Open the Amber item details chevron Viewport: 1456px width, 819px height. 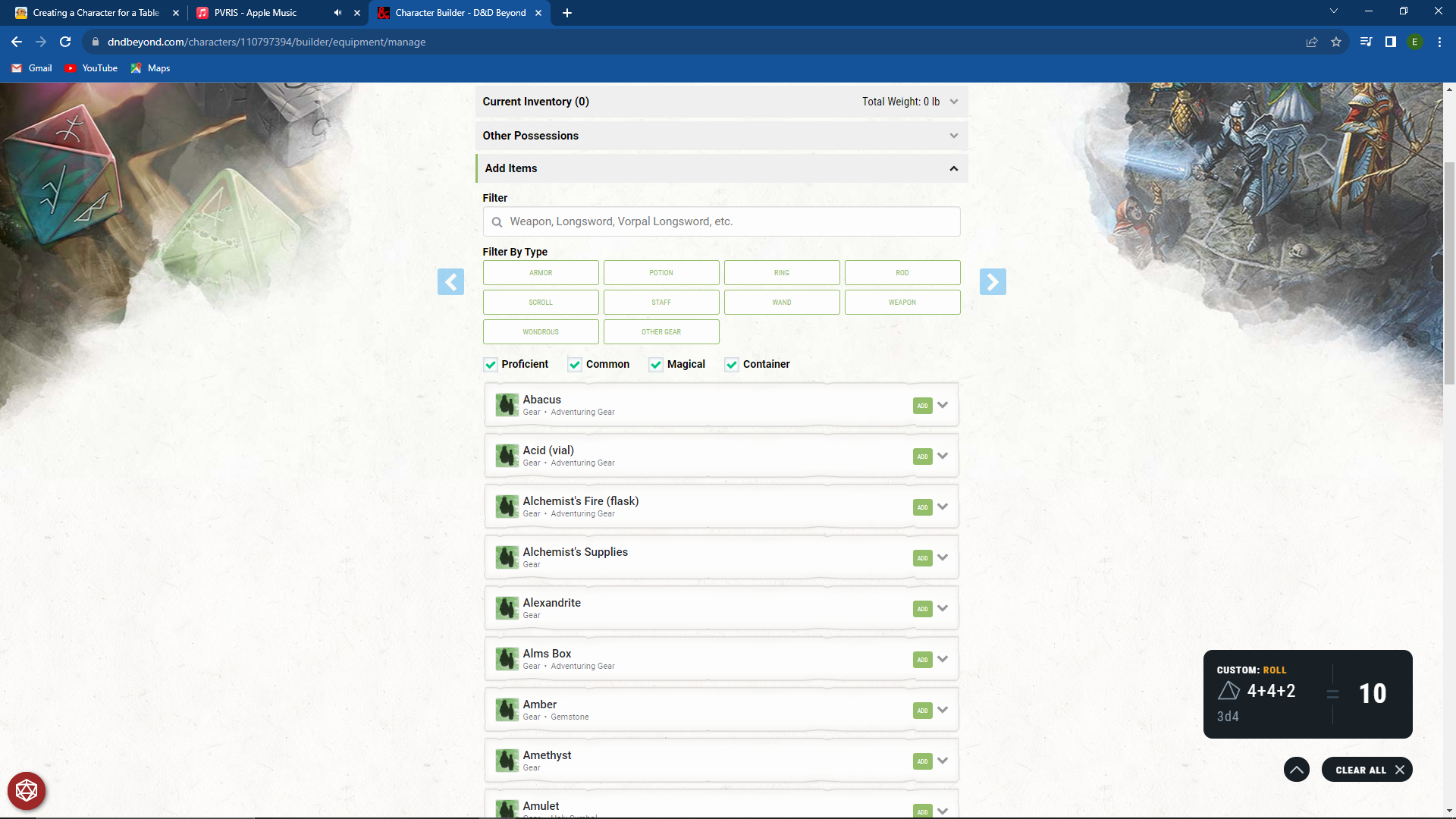pos(943,710)
